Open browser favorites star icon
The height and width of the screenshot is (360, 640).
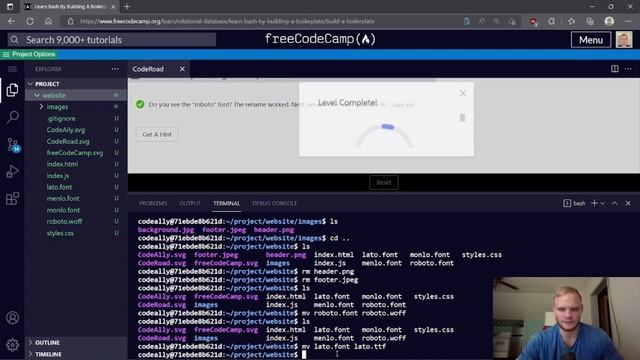pyautogui.click(x=571, y=21)
